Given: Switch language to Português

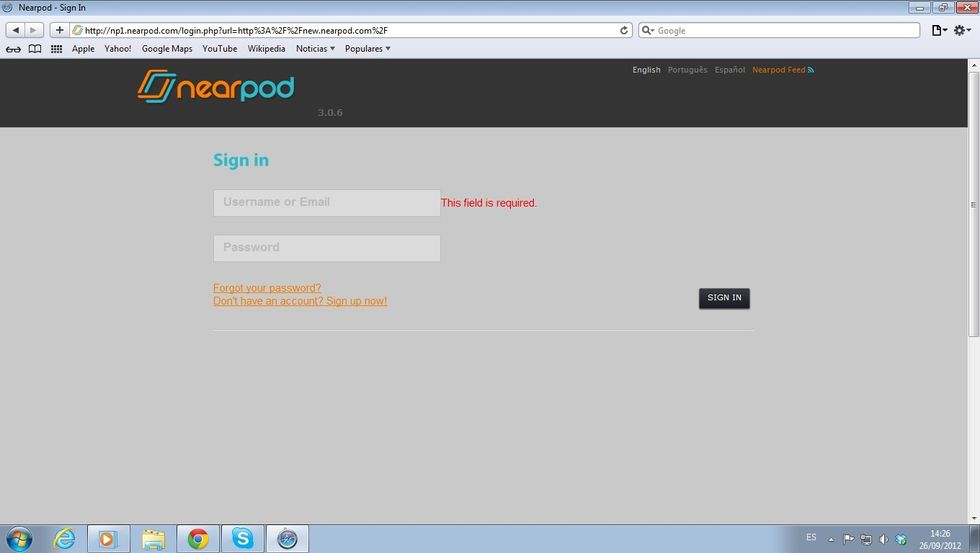Looking at the screenshot, I should tap(688, 70).
